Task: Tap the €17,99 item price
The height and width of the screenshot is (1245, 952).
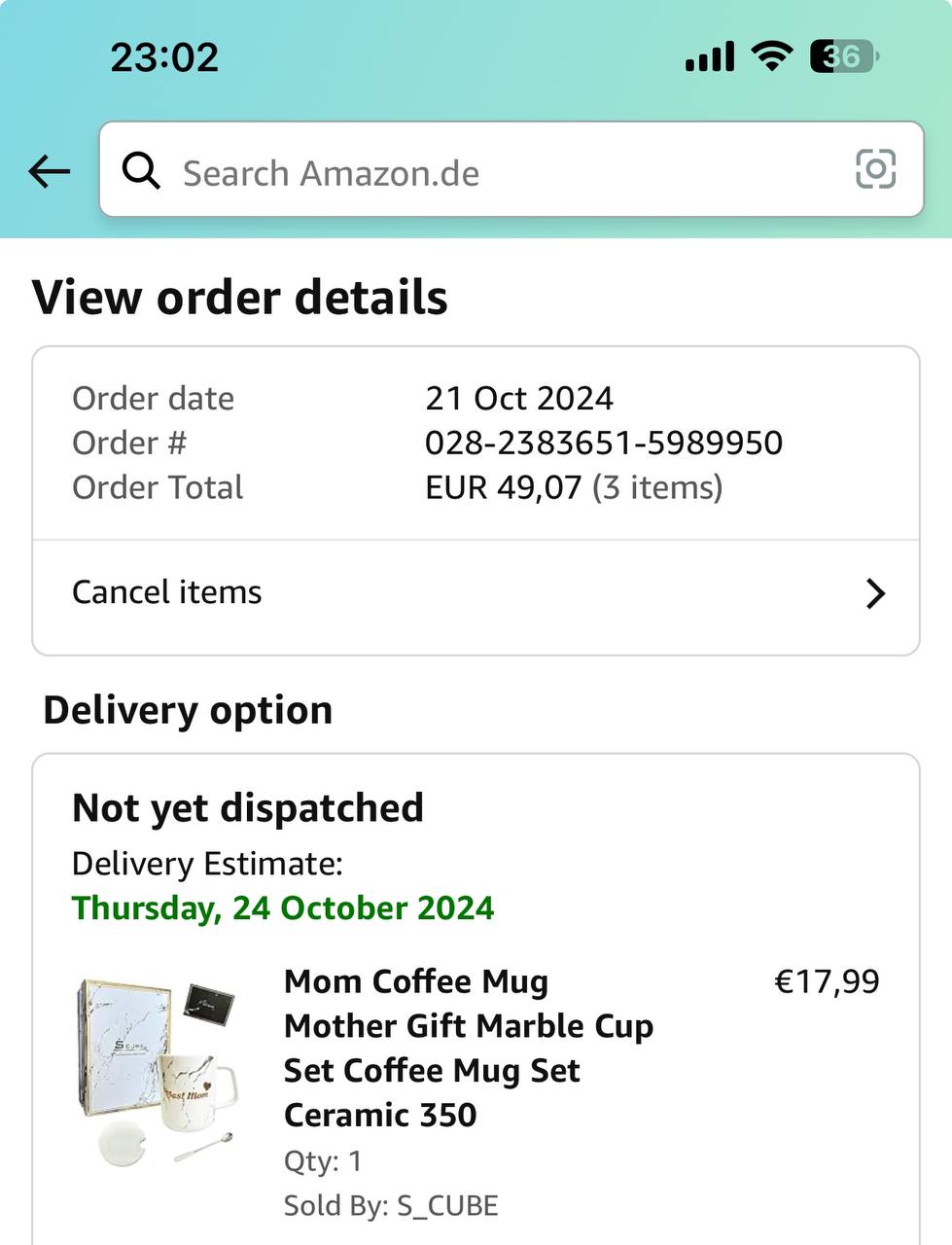Action: point(827,982)
